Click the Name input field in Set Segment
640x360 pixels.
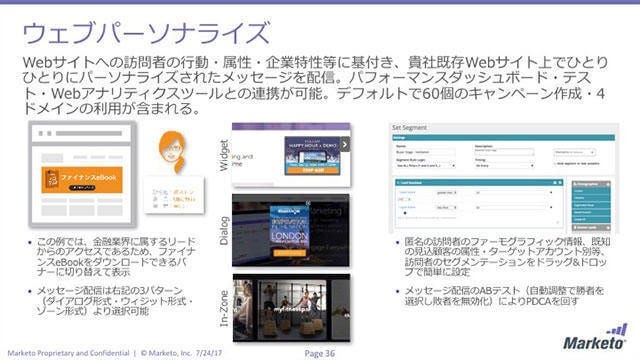pyautogui.click(x=425, y=152)
